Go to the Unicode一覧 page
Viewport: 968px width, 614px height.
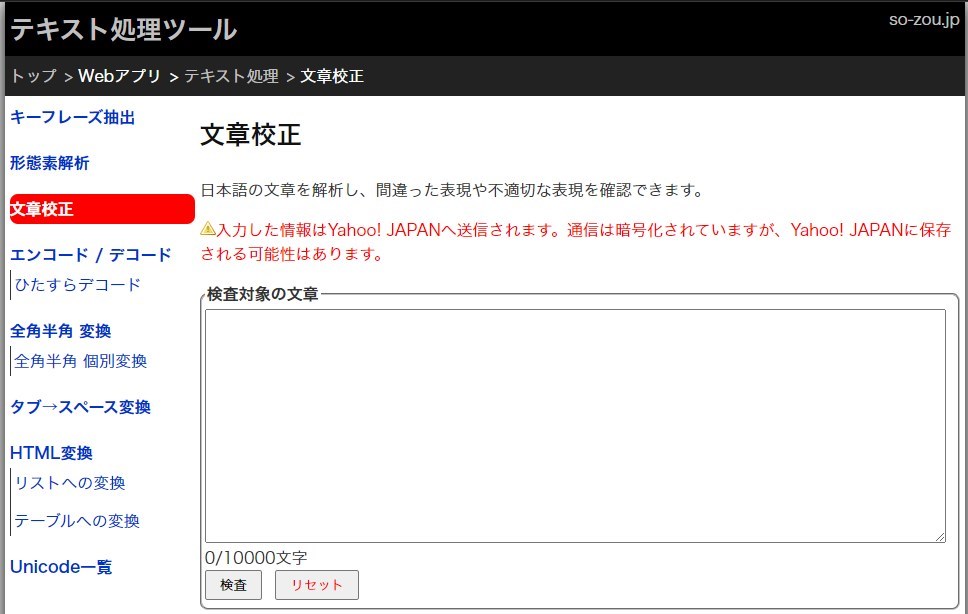tap(60, 567)
